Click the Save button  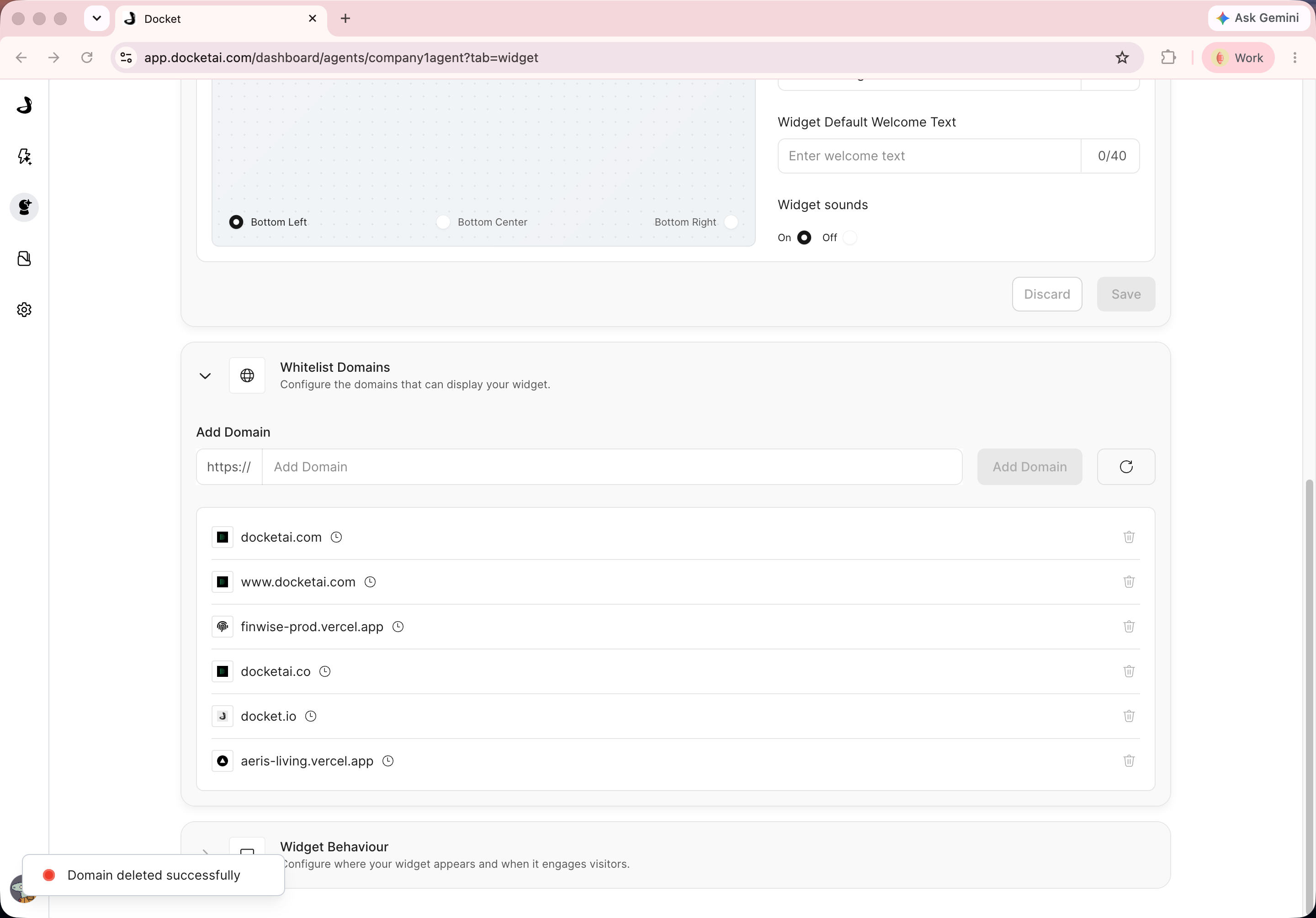(x=1126, y=294)
